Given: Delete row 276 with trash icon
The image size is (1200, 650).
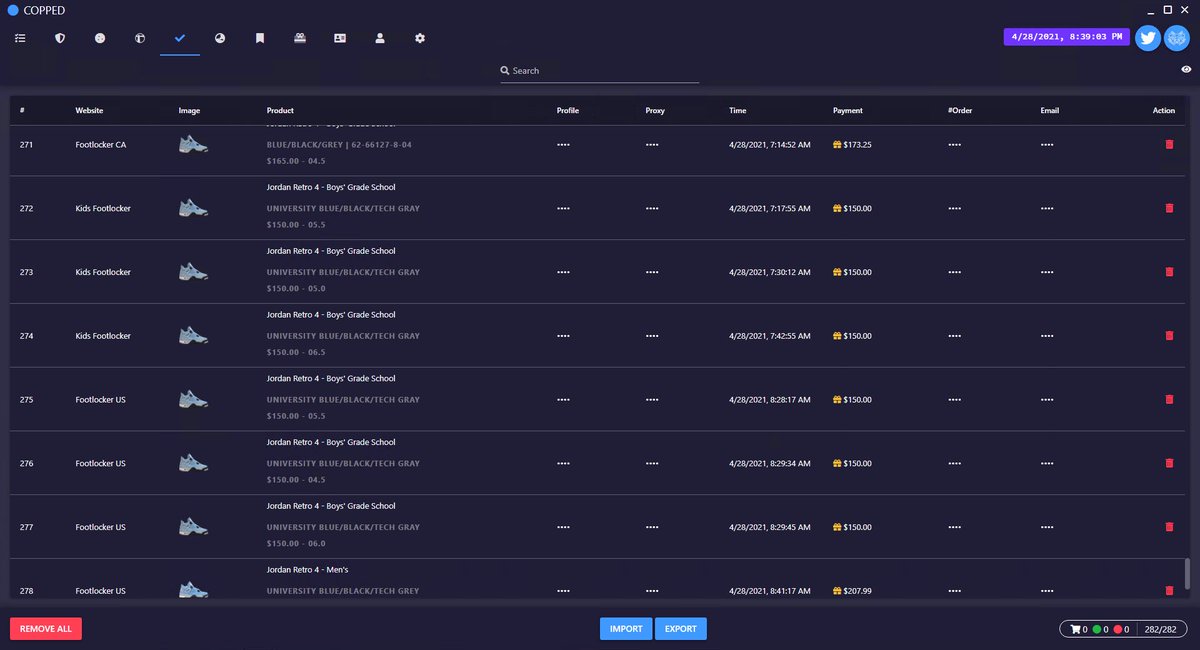Looking at the screenshot, I should tap(1169, 463).
